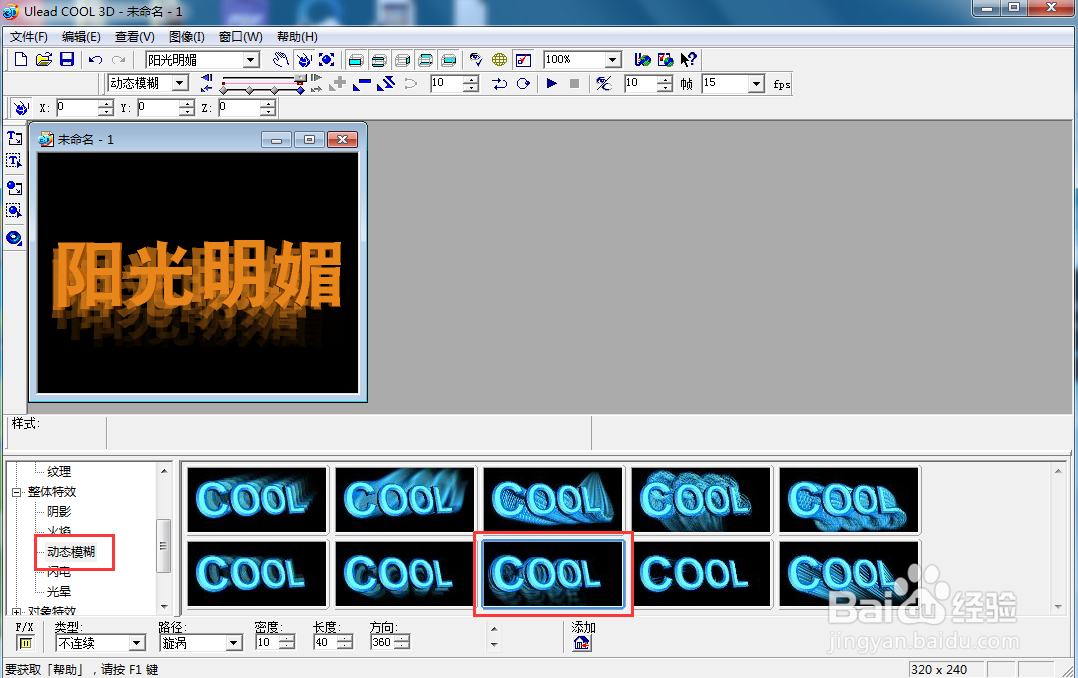The height and width of the screenshot is (678, 1078).
Task: Select 动态模糊 in the effects tree
Action: 71,551
